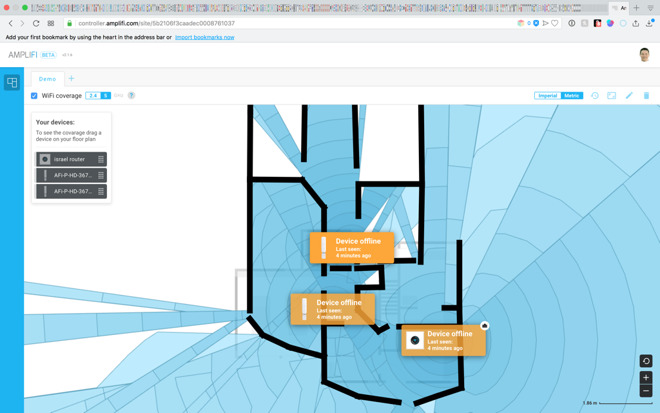Switch to the Demo tab
Image resolution: width=660 pixels, height=413 pixels.
[x=48, y=79]
